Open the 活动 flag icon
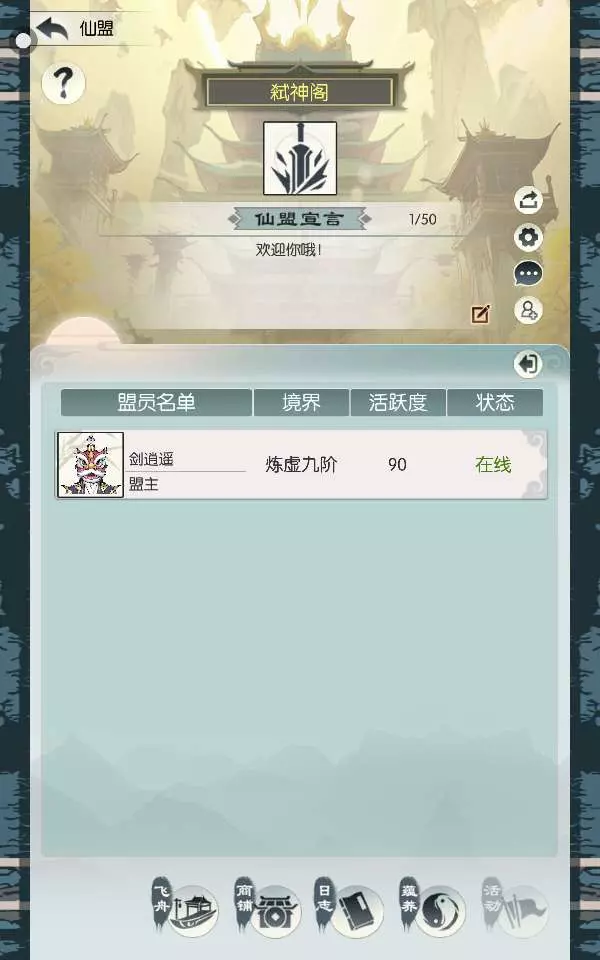Image resolution: width=600 pixels, height=960 pixels. 515,911
